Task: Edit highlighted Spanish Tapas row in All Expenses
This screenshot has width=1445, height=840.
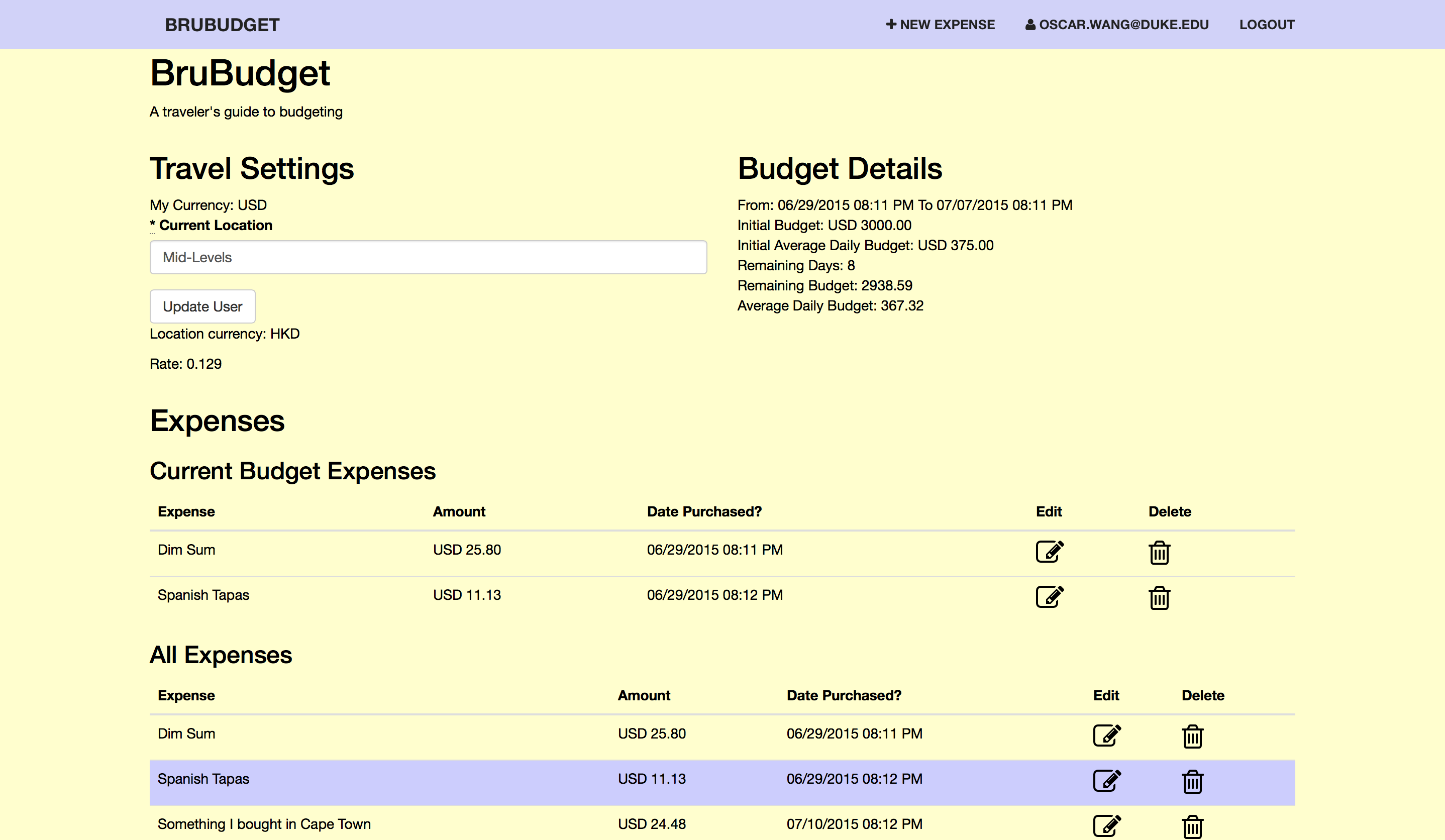Action: click(x=1107, y=780)
